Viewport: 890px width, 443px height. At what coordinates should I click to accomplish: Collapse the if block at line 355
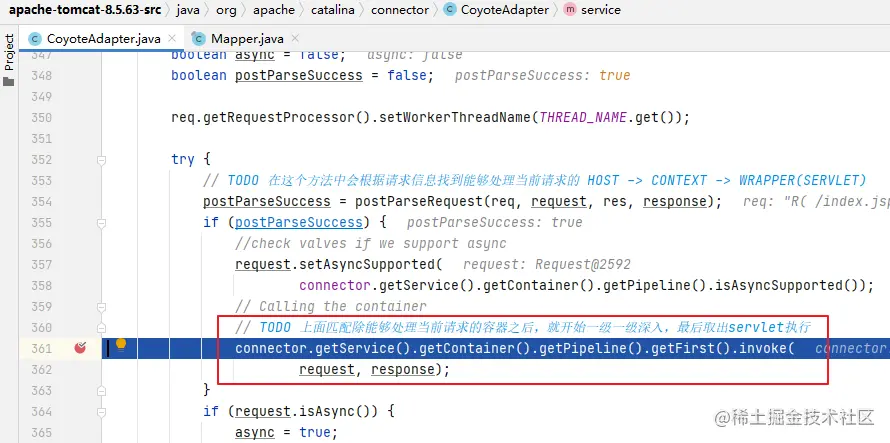pos(101,223)
